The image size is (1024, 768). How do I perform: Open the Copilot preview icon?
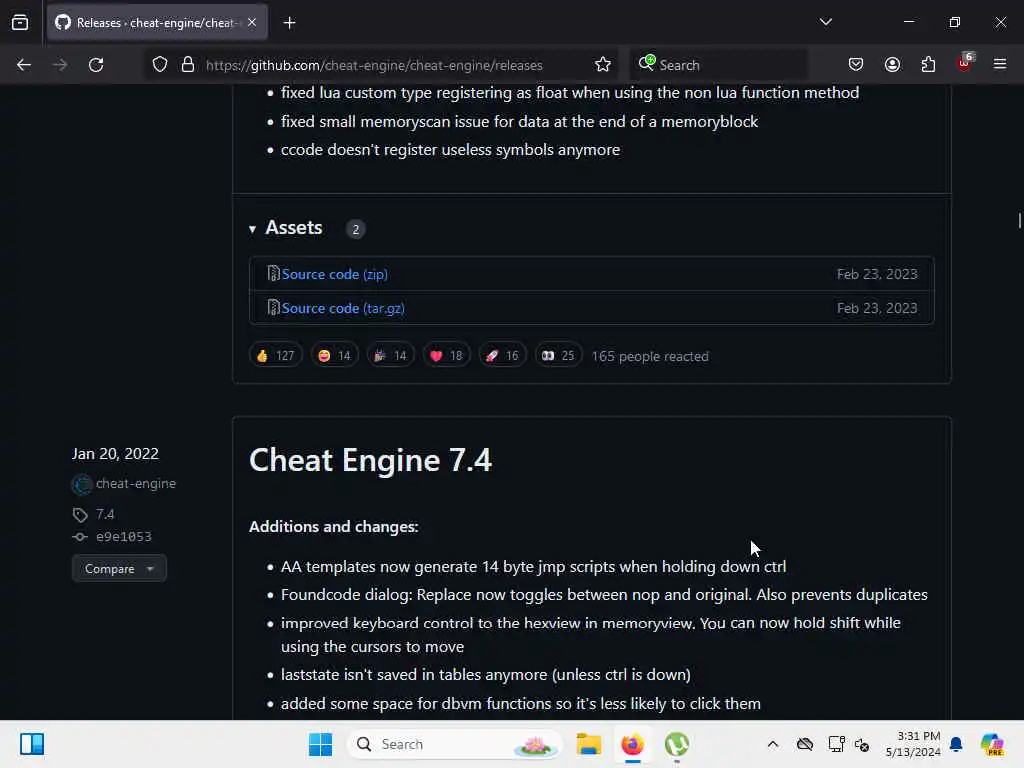[x=992, y=744]
